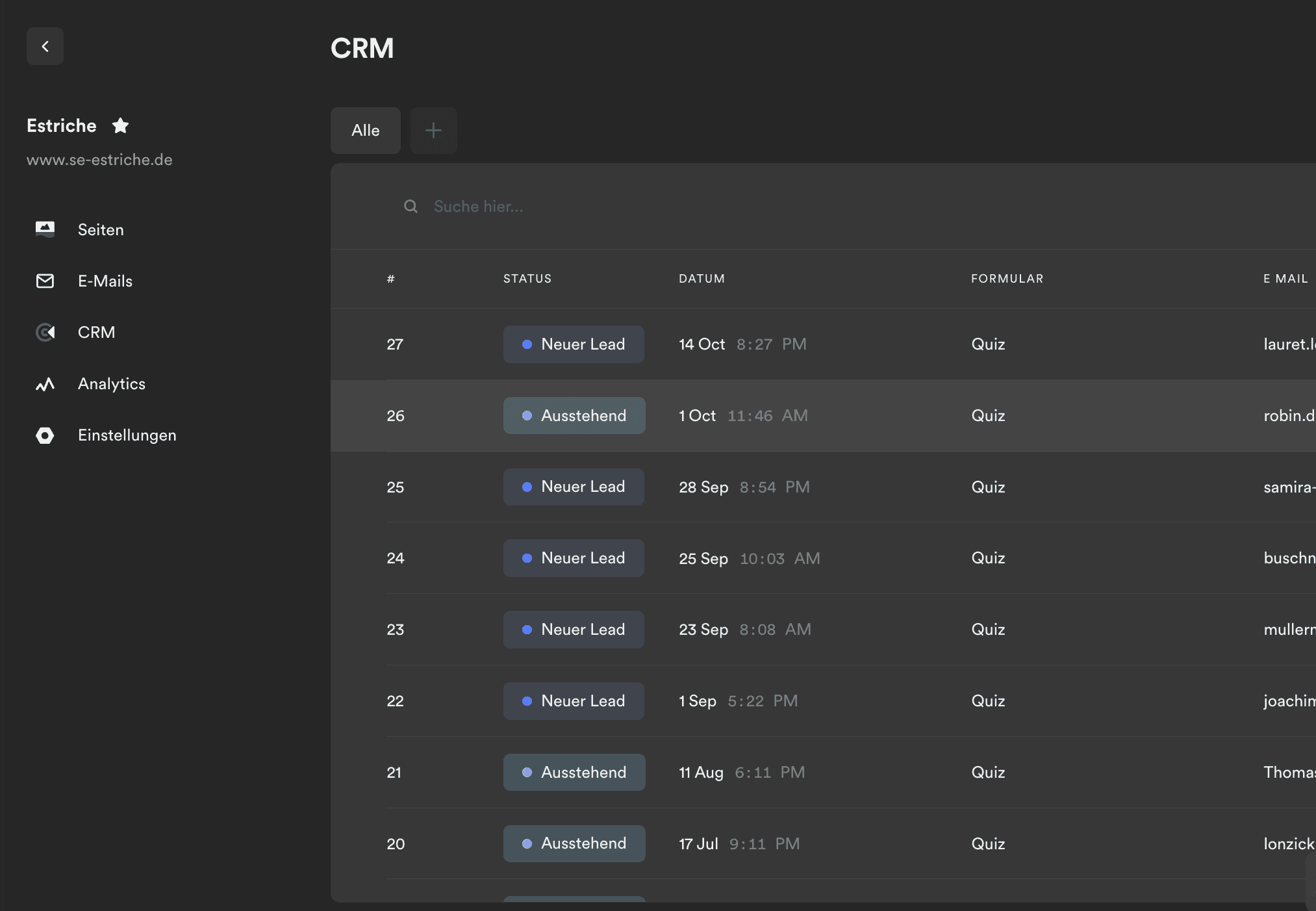Click the CRM target icon in sidebar
1316x911 pixels.
point(45,332)
